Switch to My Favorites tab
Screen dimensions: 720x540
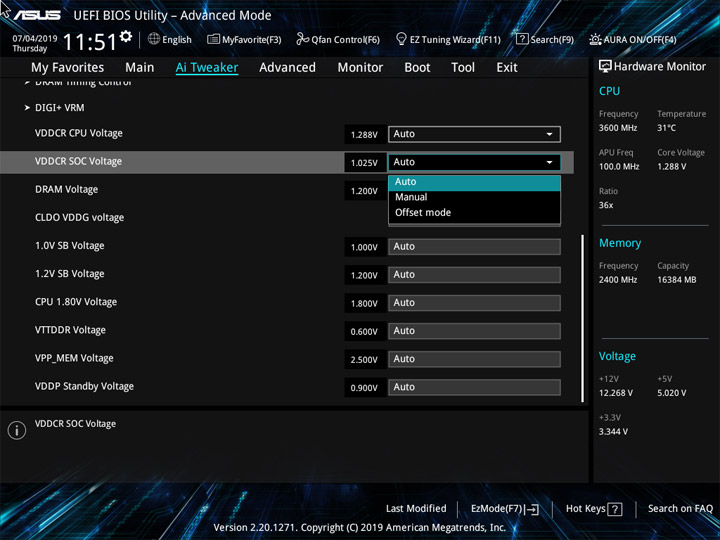click(x=68, y=68)
